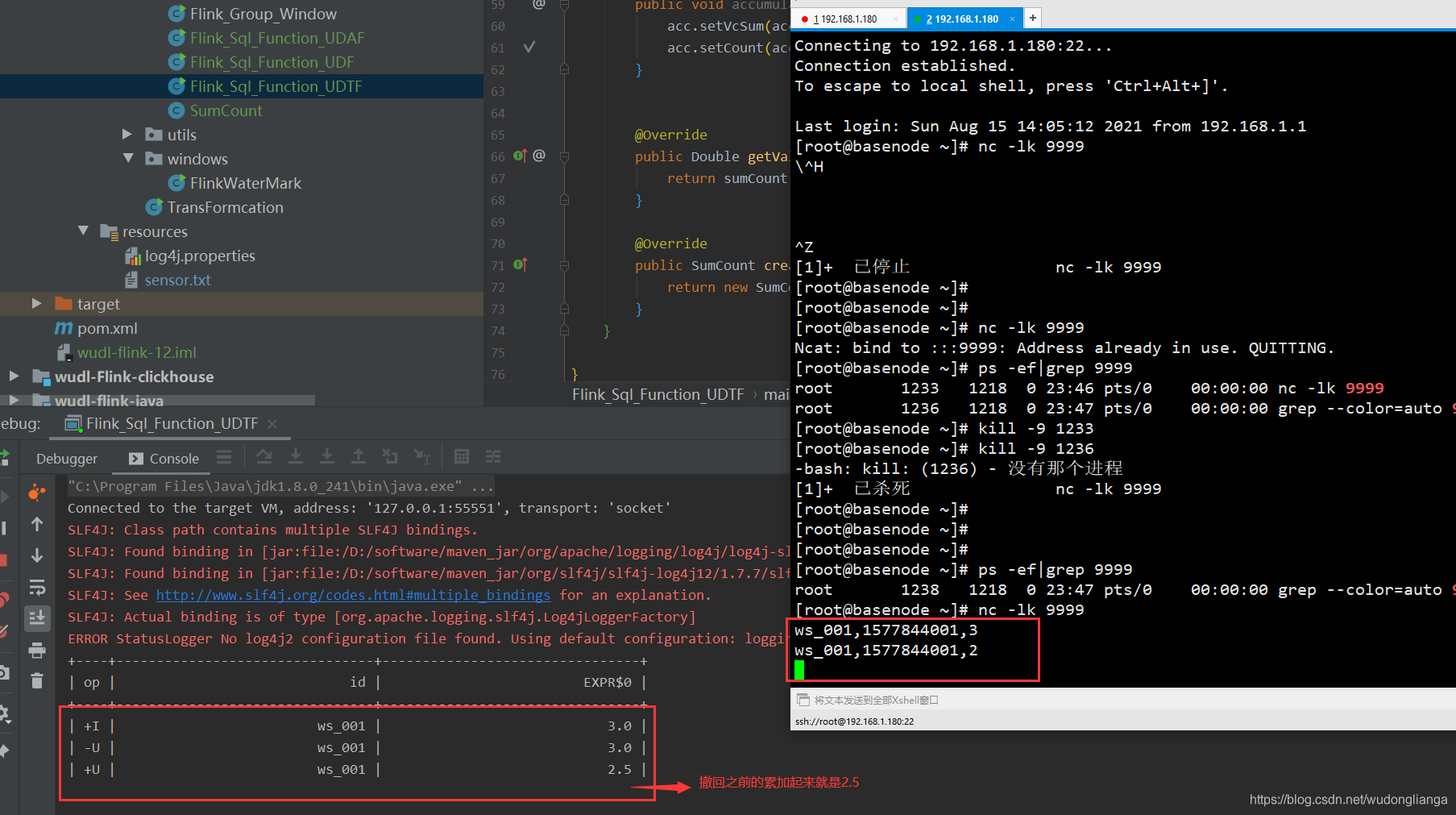Screen dimensions: 1456x815
Task: Click the Mute Breakpoints icon
Action: pyautogui.click(x=4, y=632)
